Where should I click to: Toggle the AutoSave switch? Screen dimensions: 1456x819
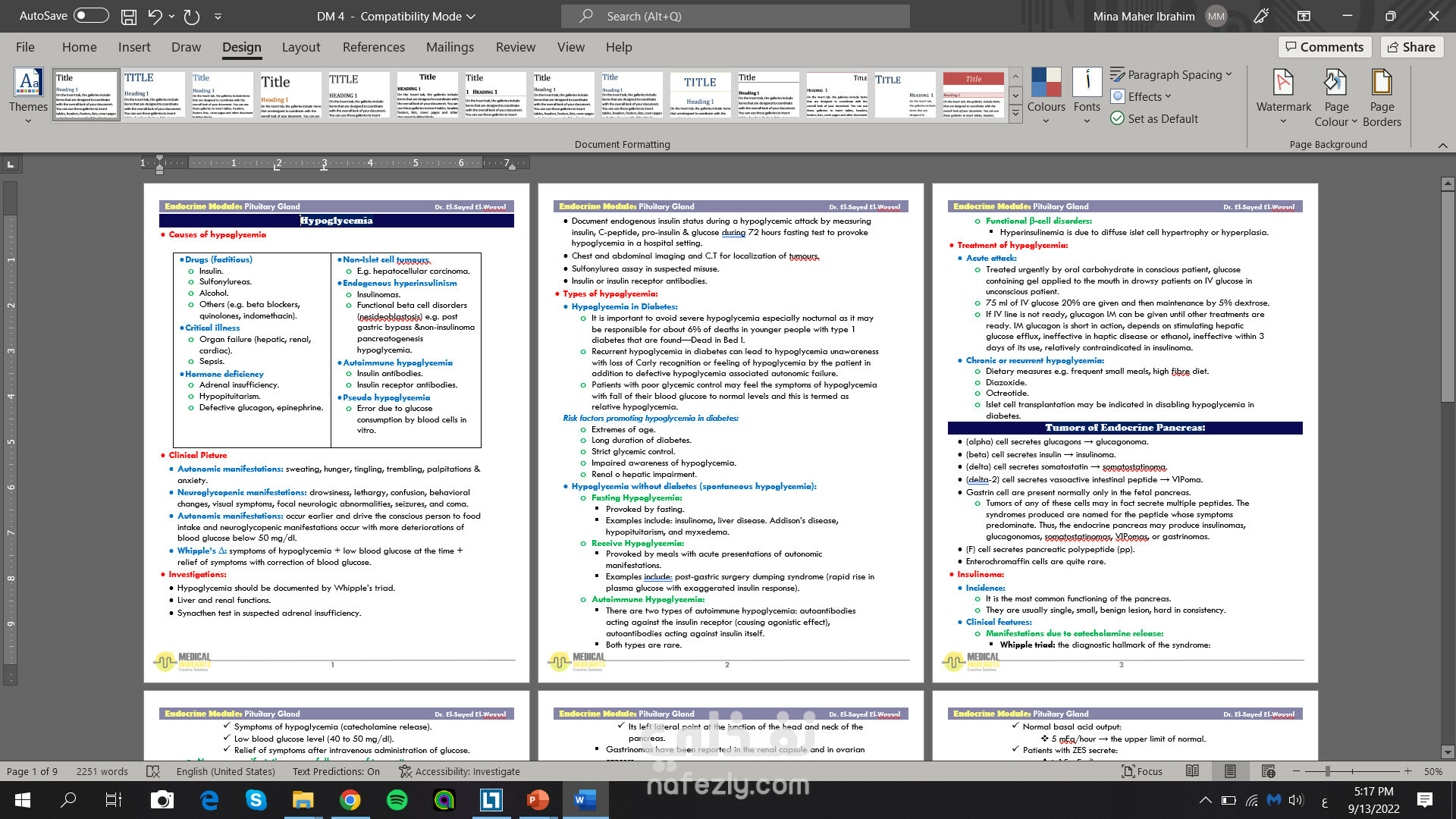(x=91, y=16)
